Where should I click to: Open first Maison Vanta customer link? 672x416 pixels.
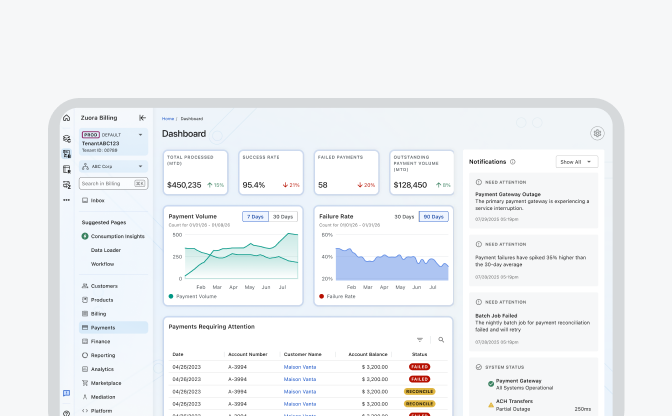(298, 367)
